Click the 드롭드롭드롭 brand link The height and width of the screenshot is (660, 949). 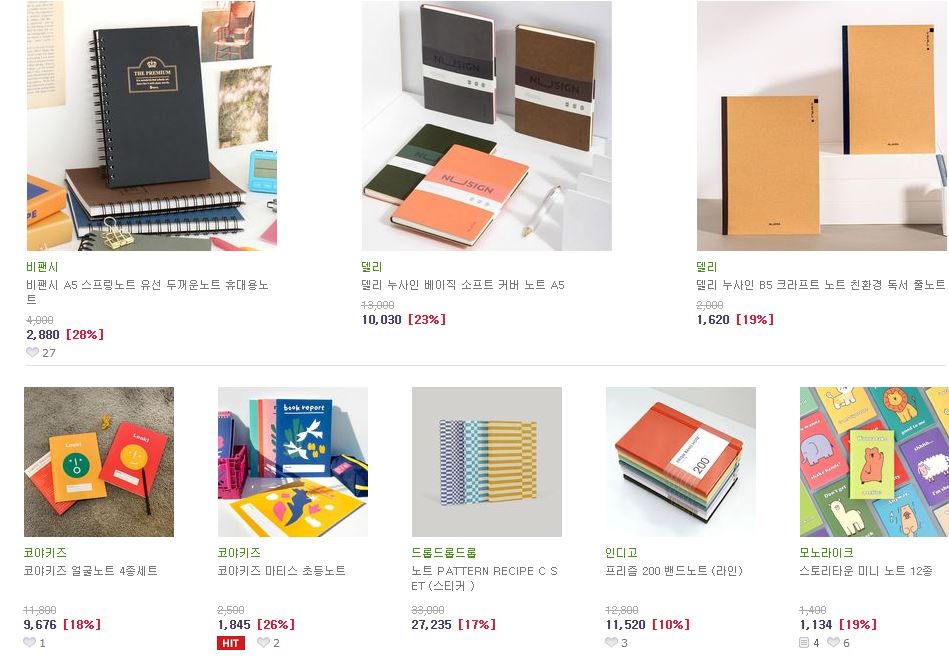(x=444, y=553)
